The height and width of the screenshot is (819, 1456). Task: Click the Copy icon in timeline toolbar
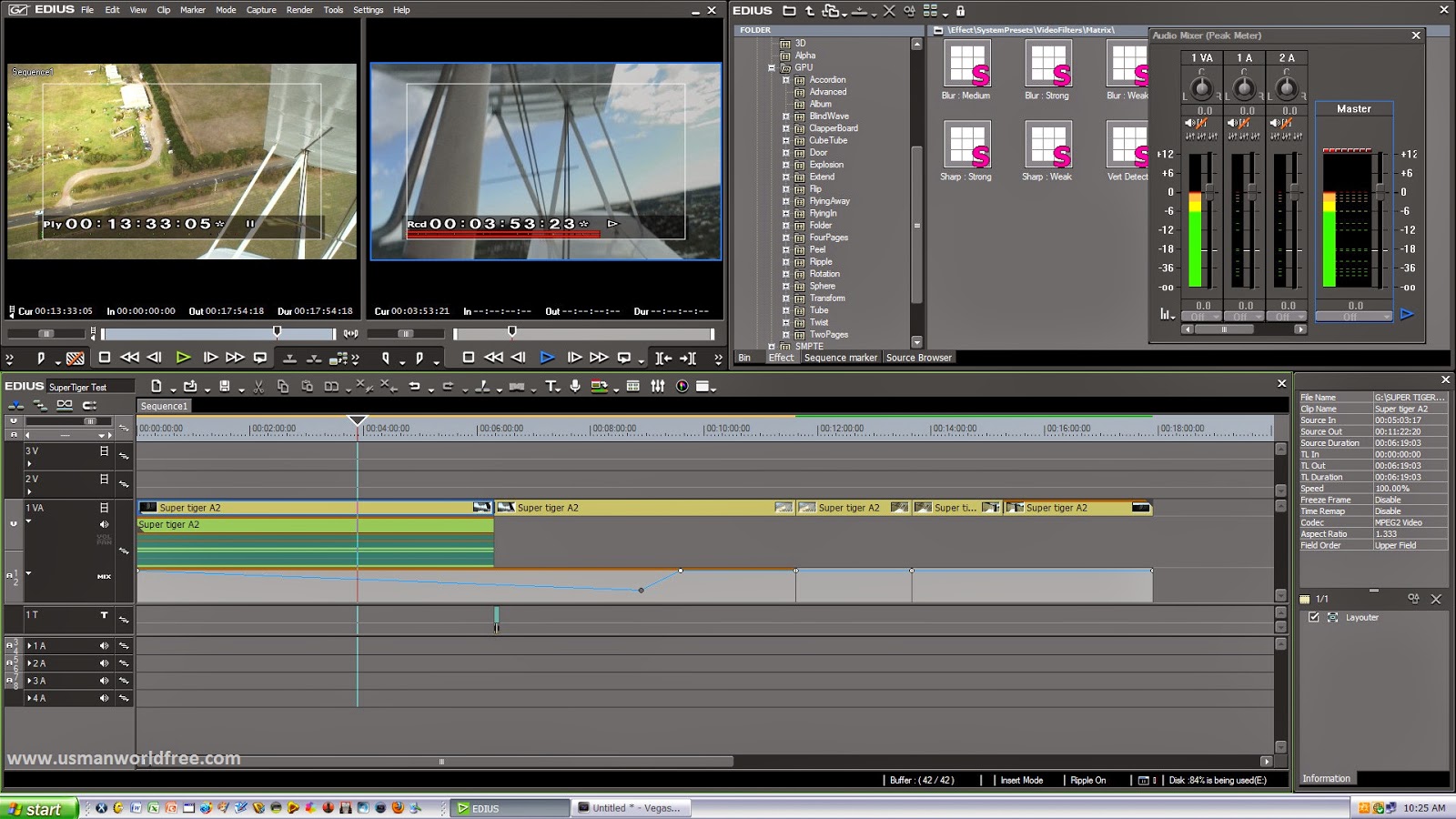click(x=283, y=387)
